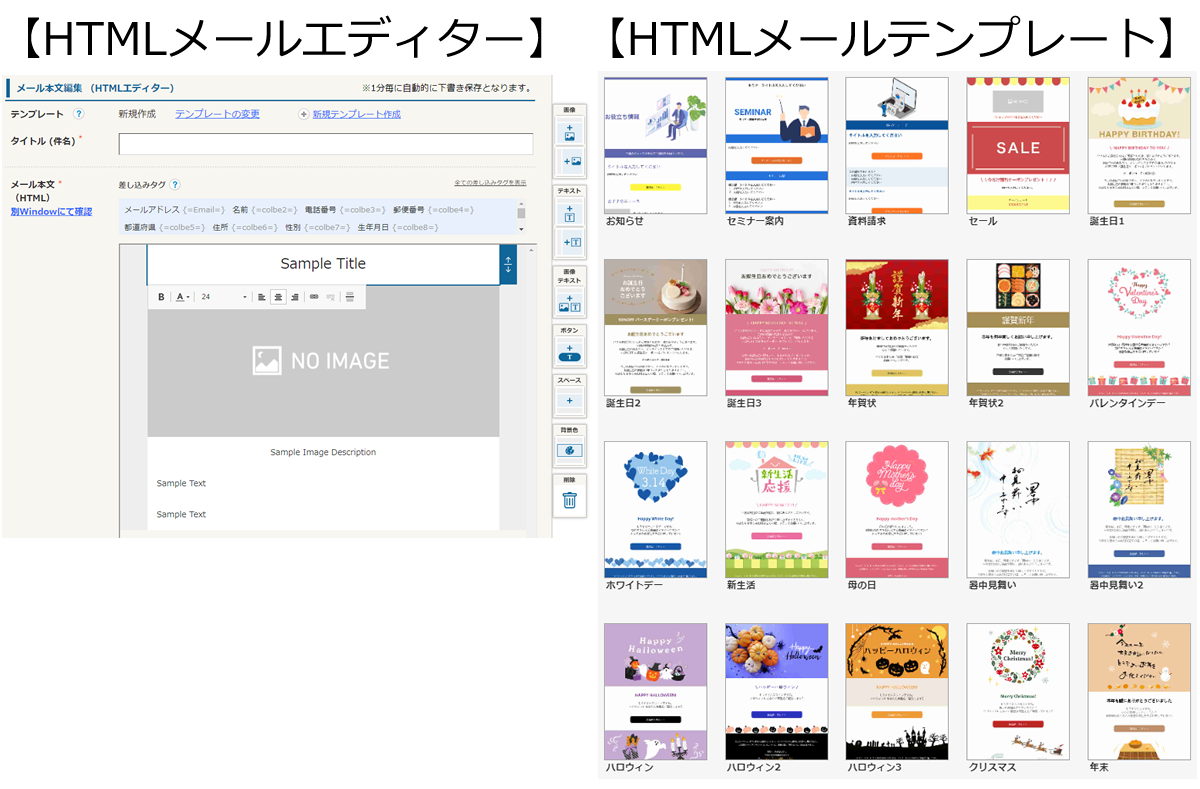
Task: Click the NO IMAGE placeholder block
Action: [323, 361]
